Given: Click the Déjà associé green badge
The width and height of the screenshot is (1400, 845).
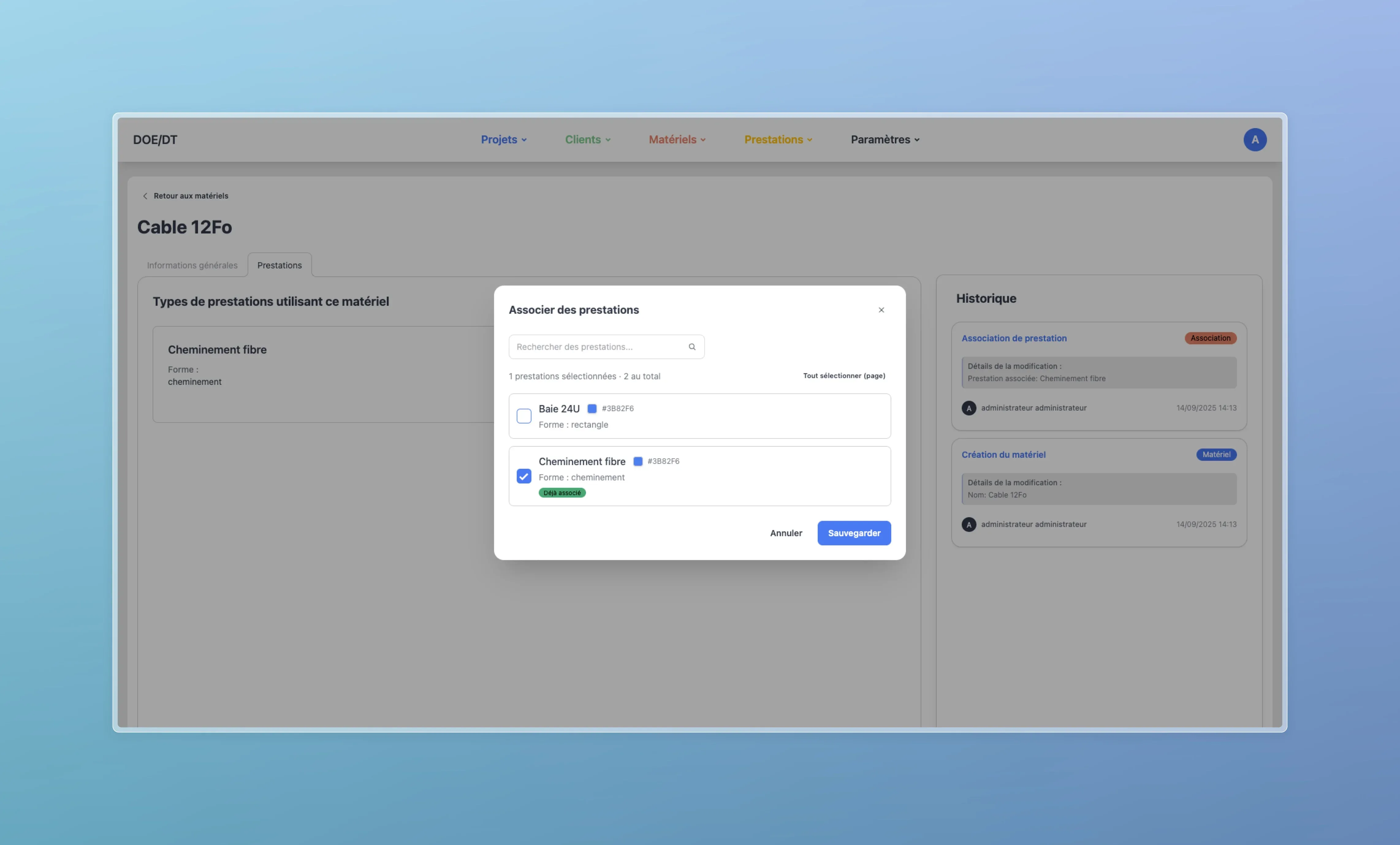Looking at the screenshot, I should [562, 493].
